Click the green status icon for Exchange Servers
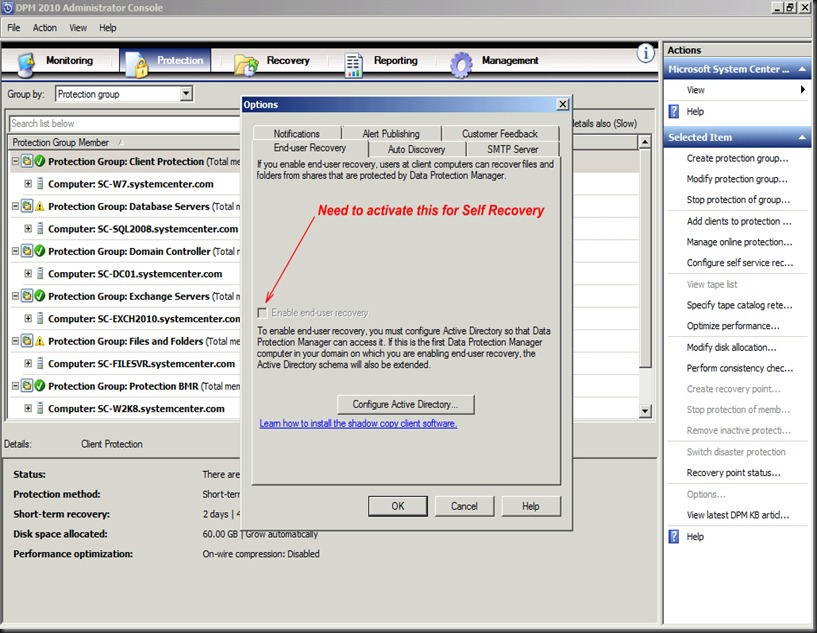 click(x=40, y=296)
